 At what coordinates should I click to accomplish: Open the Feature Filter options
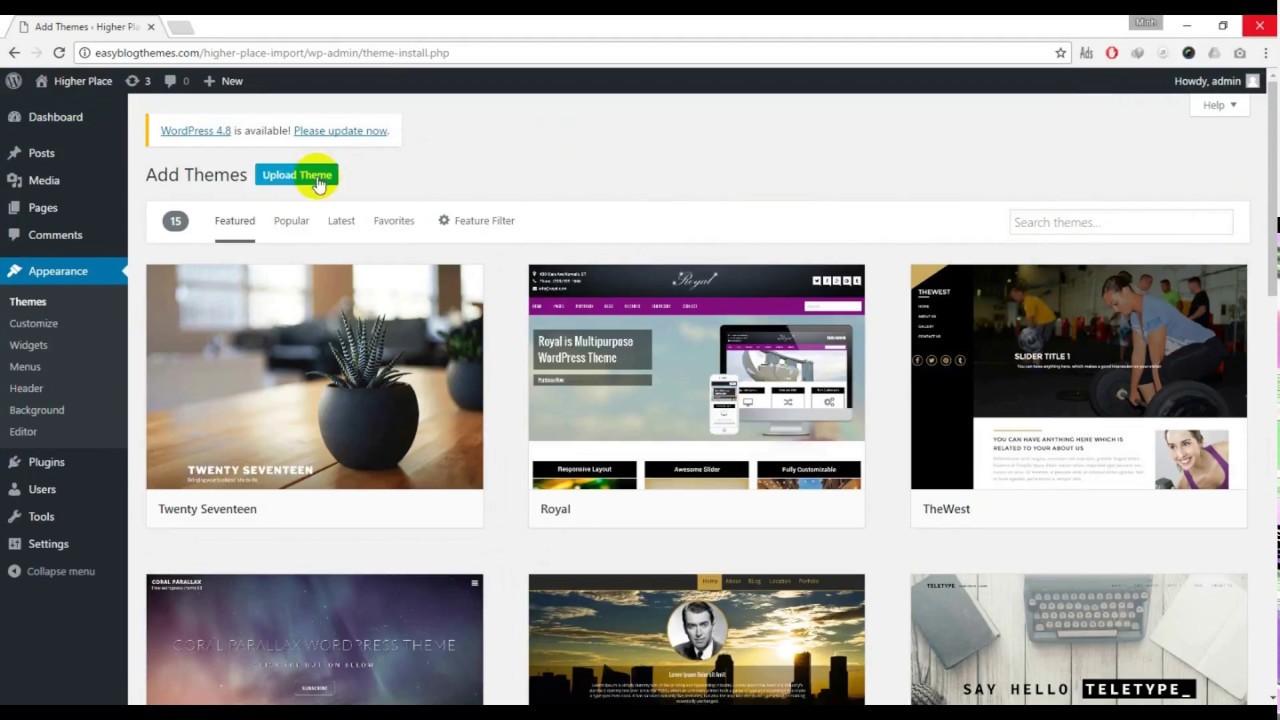pyautogui.click(x=476, y=221)
